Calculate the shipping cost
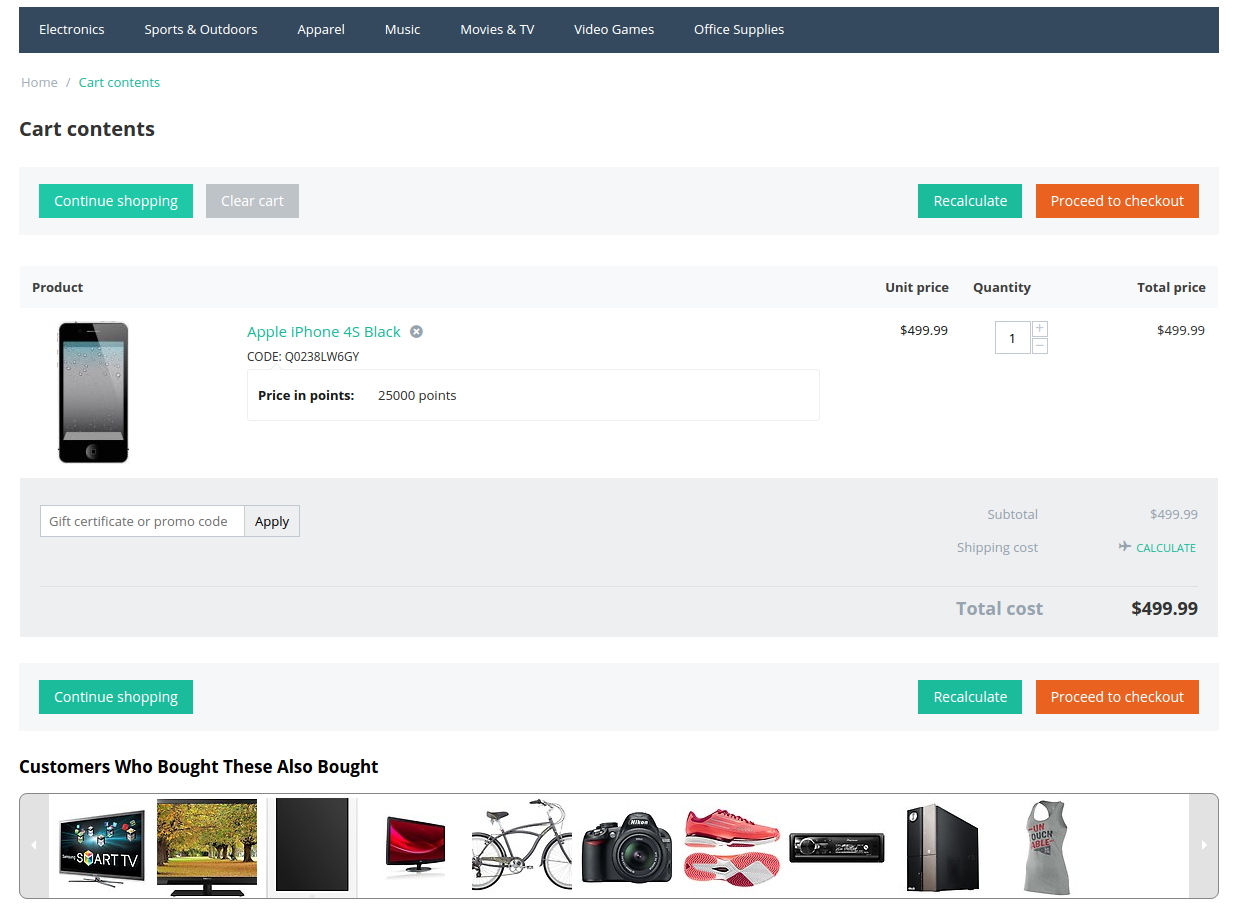The image size is (1234, 916). point(1166,548)
